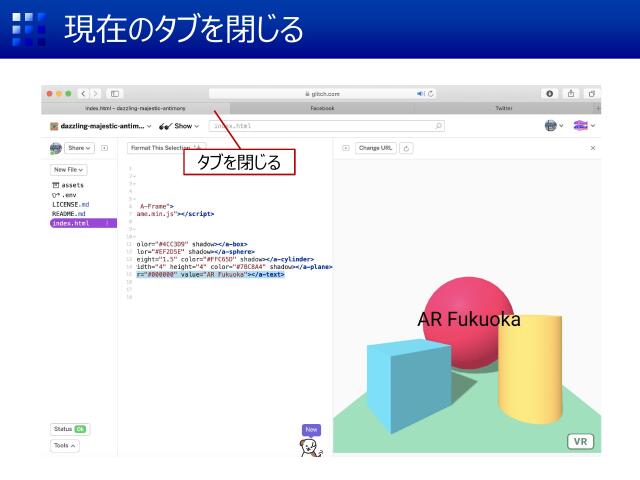Open the Share dropdown
Image resolution: width=640 pixels, height=480 pixels.
[x=80, y=148]
